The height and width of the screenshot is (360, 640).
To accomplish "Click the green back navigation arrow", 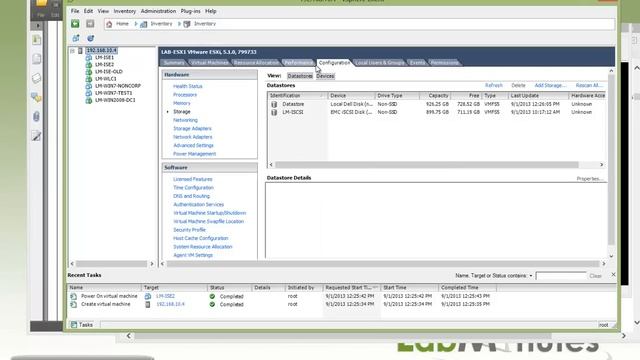I will (75, 24).
